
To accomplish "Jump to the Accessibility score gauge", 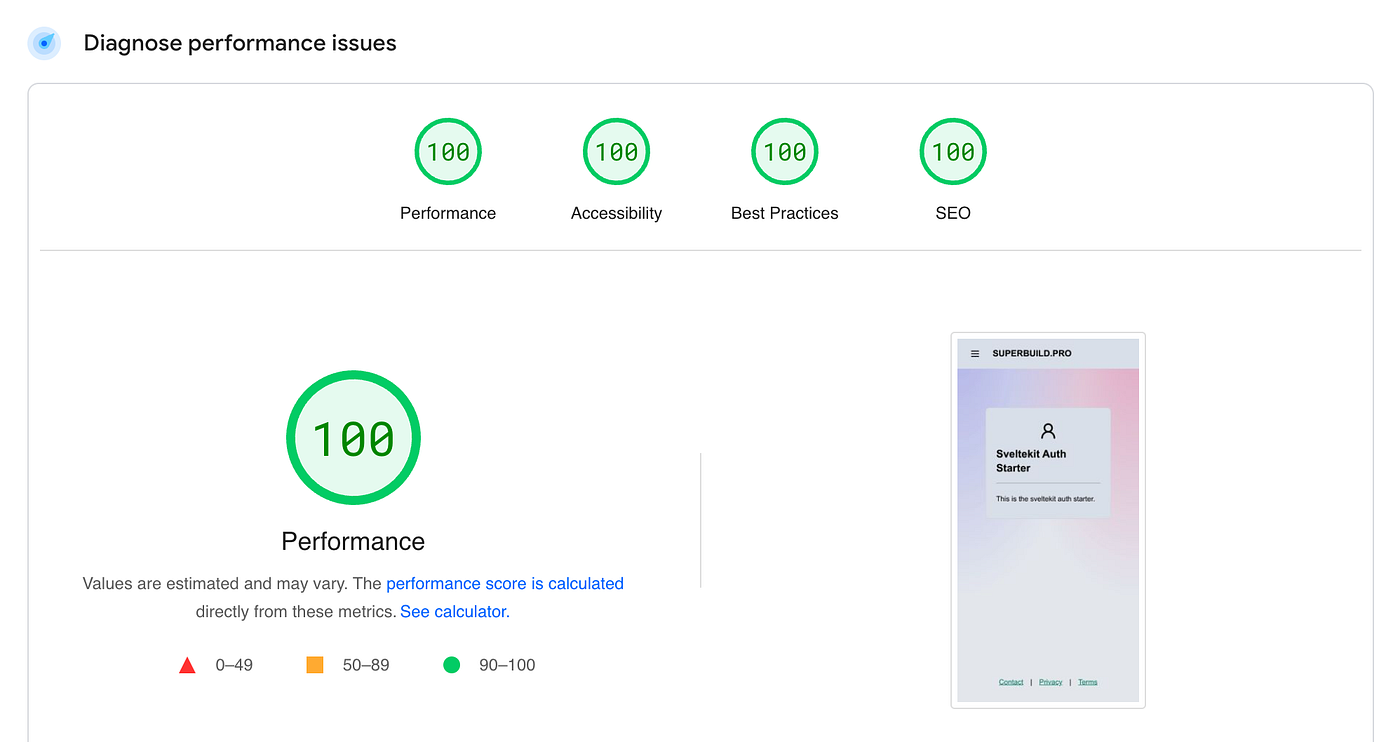I will [616, 152].
